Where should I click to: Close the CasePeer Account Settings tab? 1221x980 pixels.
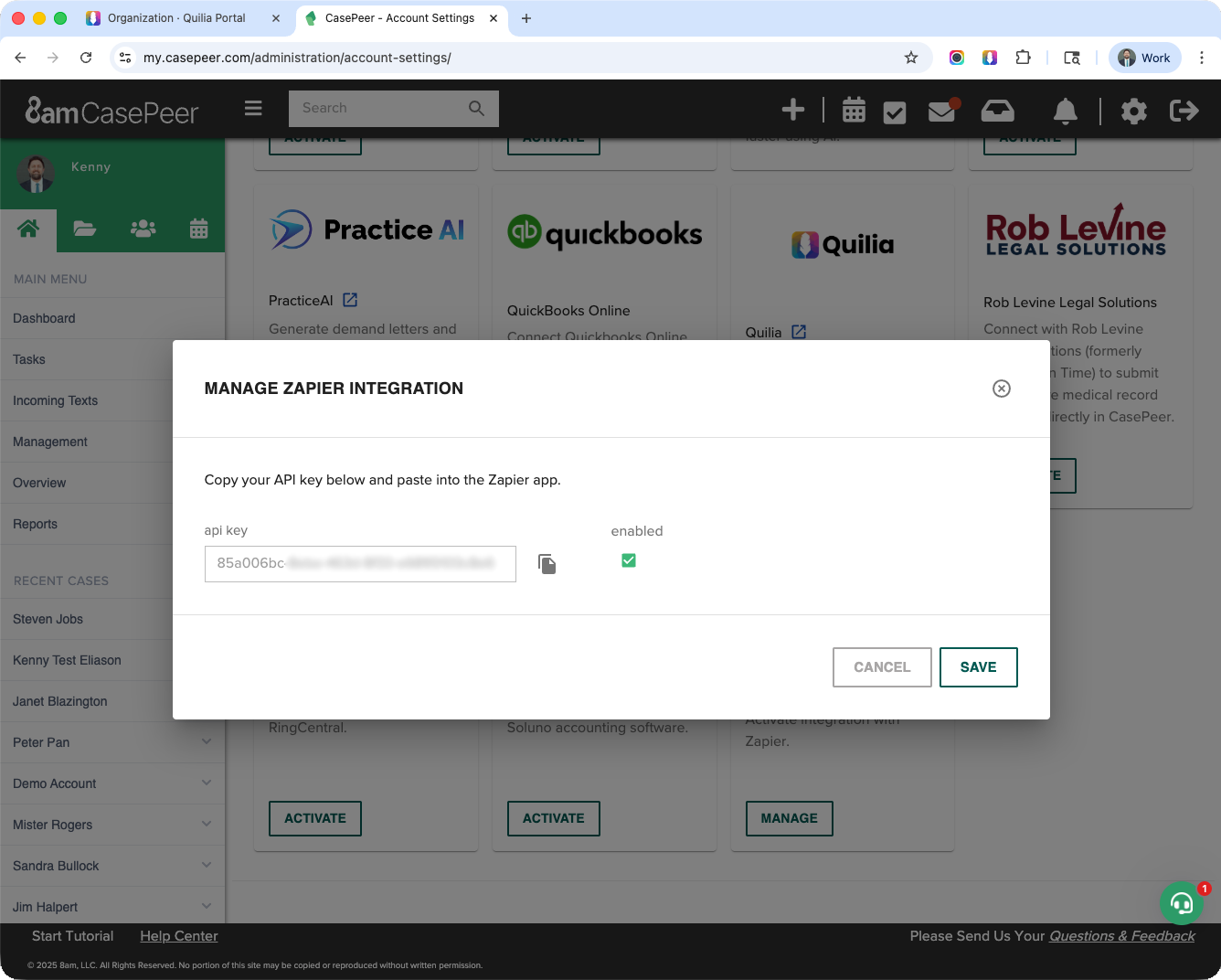(494, 18)
